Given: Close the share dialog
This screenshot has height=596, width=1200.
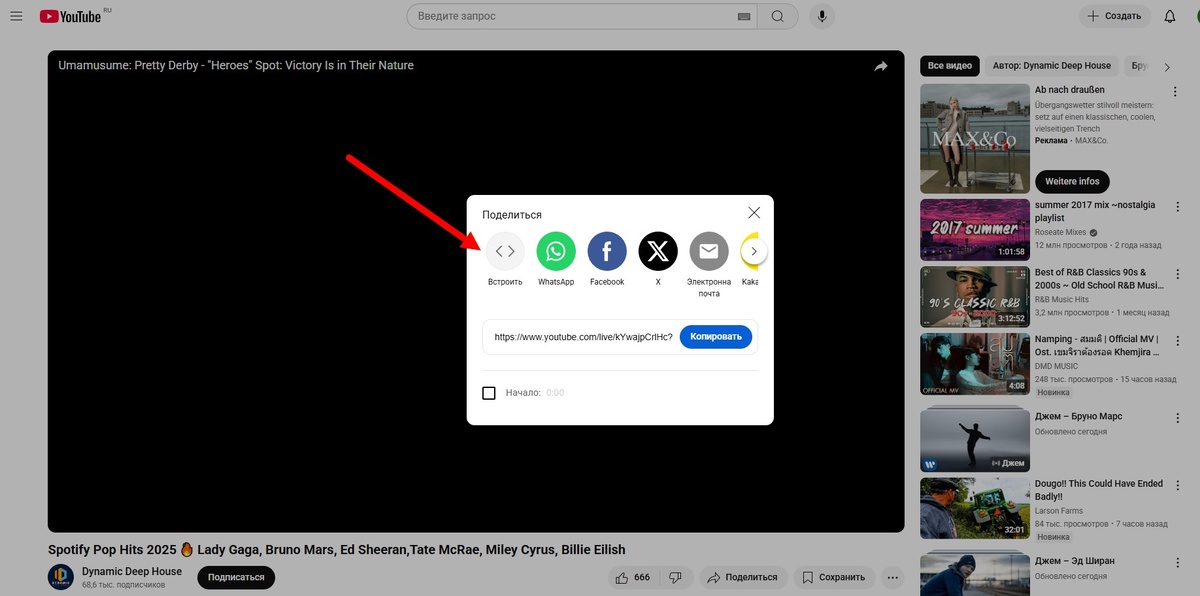Looking at the screenshot, I should click(x=754, y=213).
